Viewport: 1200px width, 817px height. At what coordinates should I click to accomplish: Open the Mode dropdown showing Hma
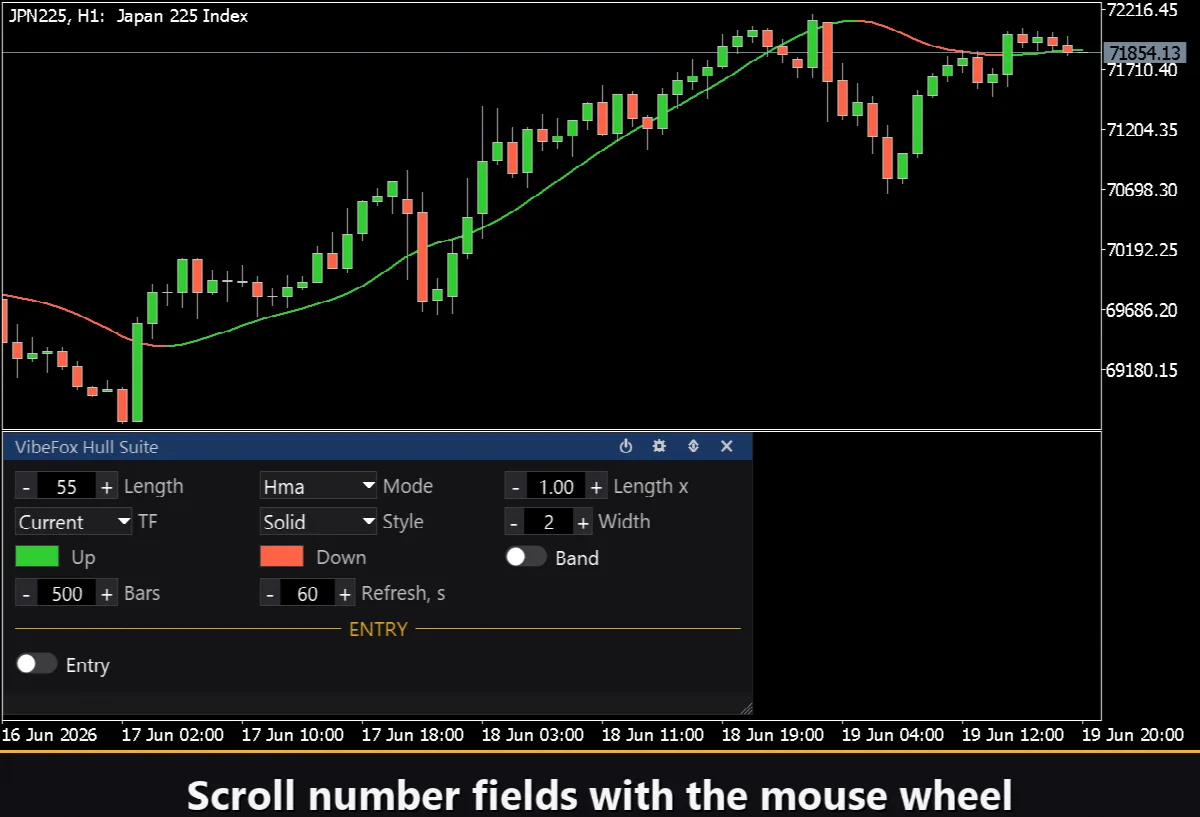318,487
